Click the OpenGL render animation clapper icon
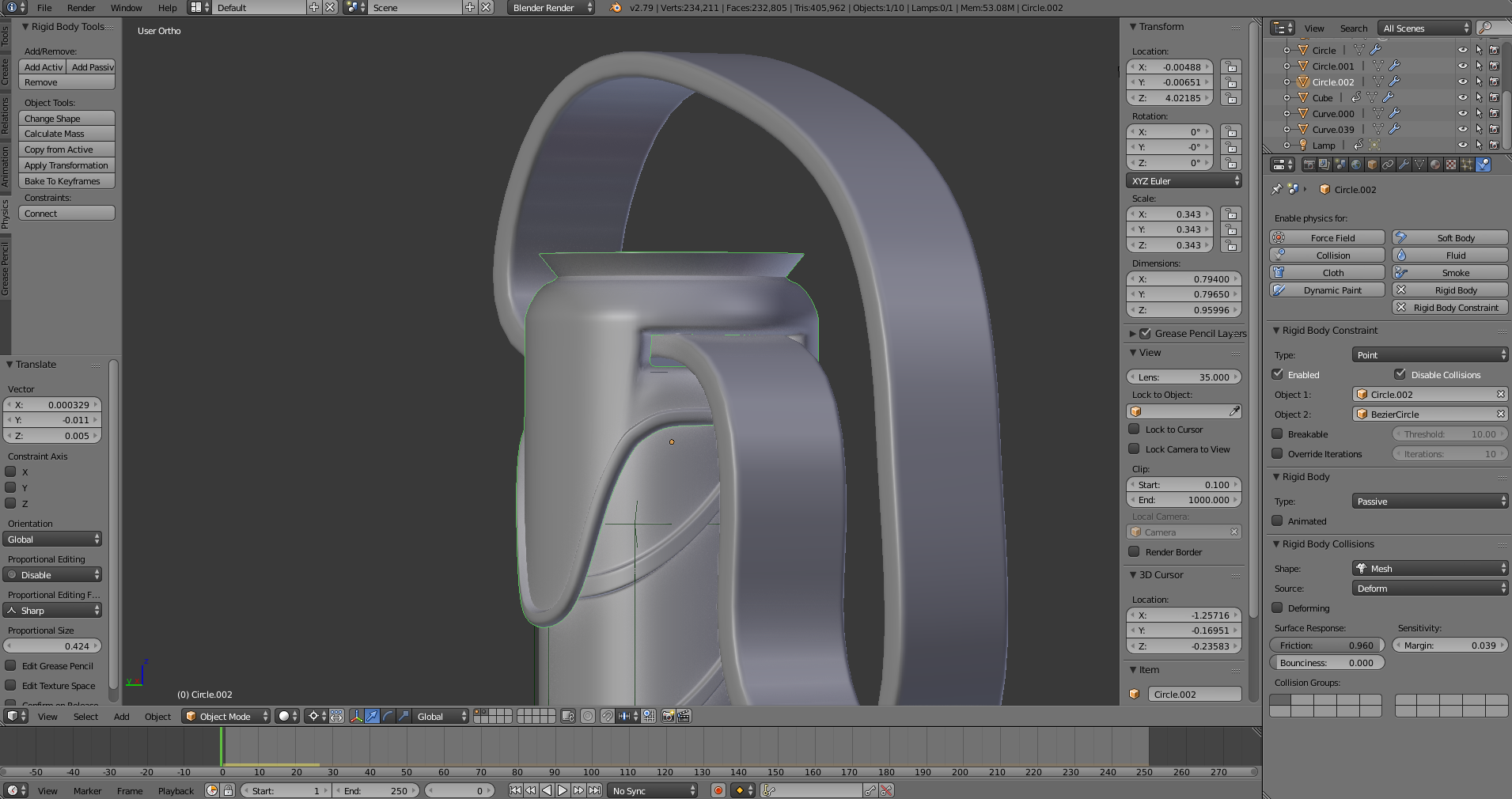The width and height of the screenshot is (1512, 799). [x=684, y=716]
